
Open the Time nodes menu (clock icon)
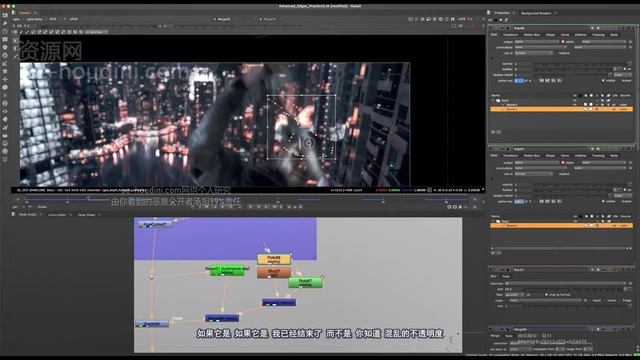pos(5,31)
